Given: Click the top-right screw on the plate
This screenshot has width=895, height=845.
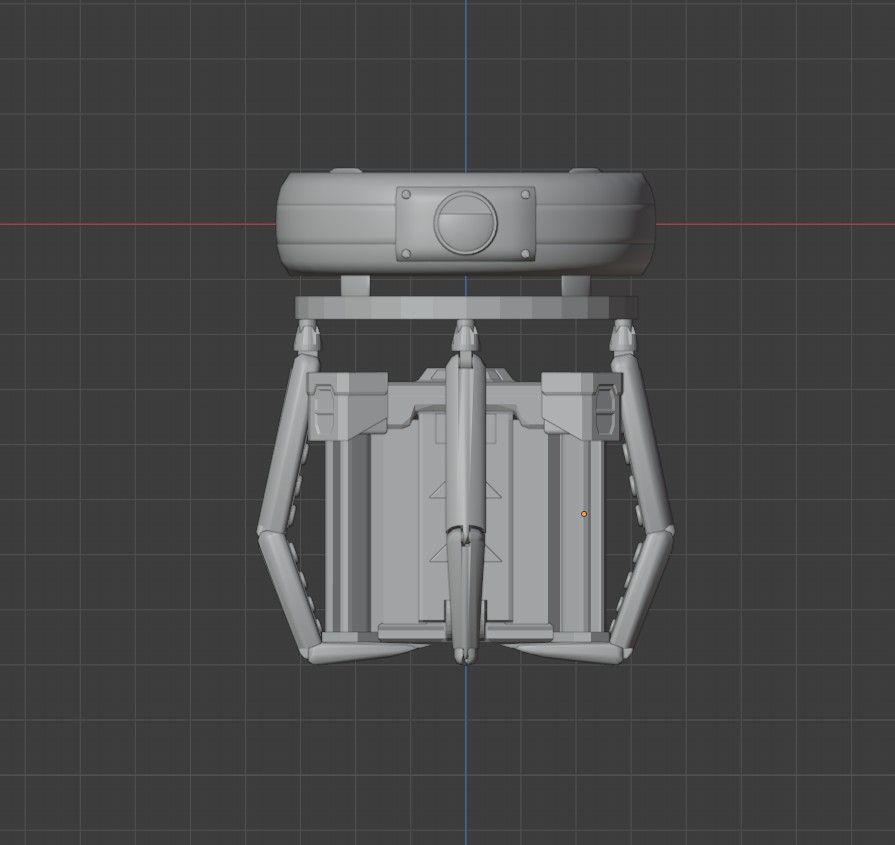Looking at the screenshot, I should [x=525, y=195].
